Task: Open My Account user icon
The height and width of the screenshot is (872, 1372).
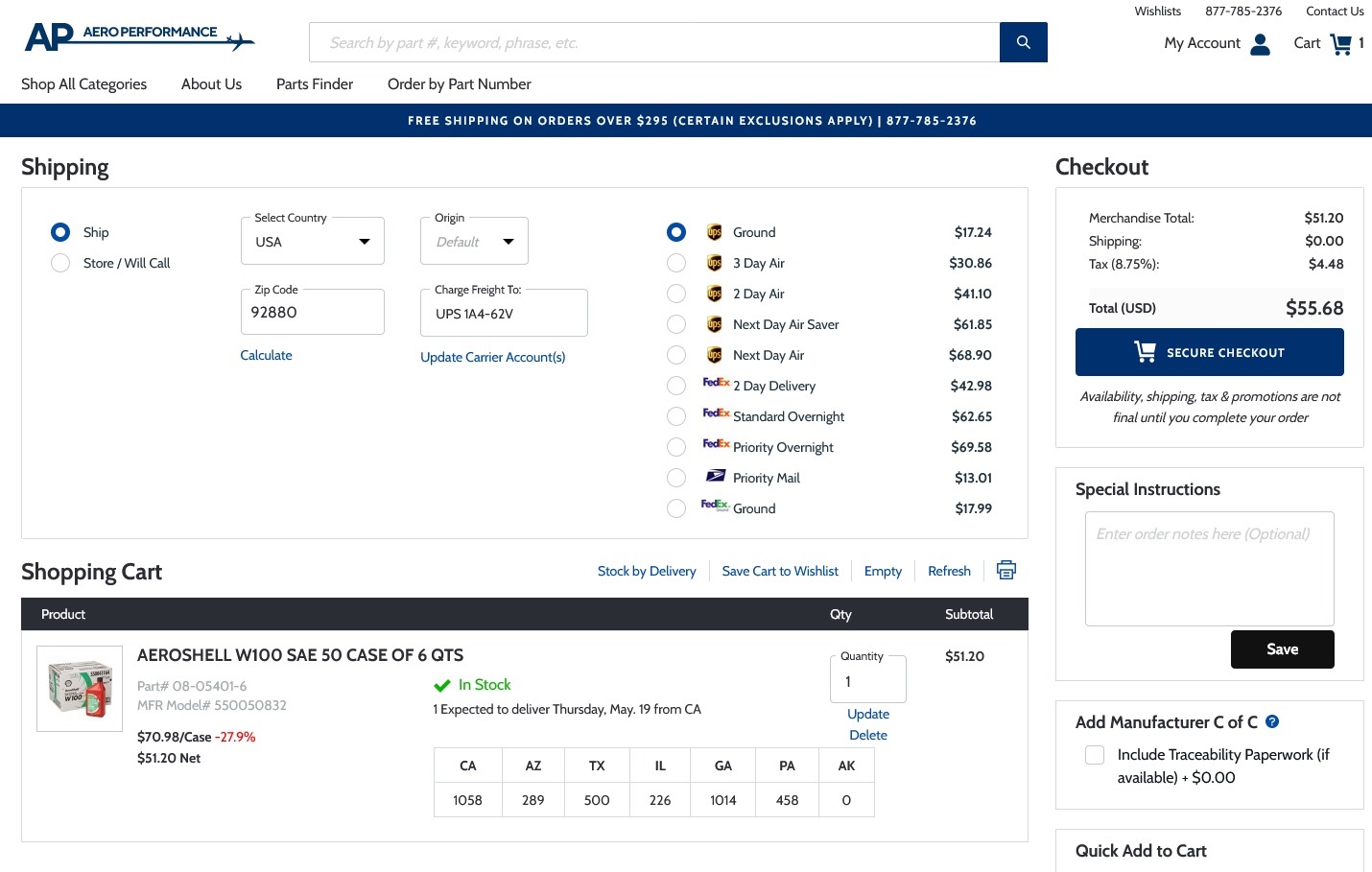Action: click(x=1261, y=44)
